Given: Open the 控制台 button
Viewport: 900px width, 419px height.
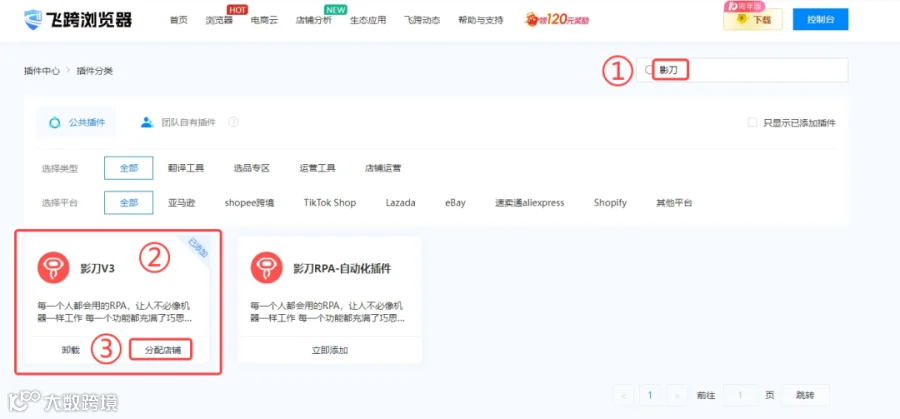Looking at the screenshot, I should click(820, 20).
